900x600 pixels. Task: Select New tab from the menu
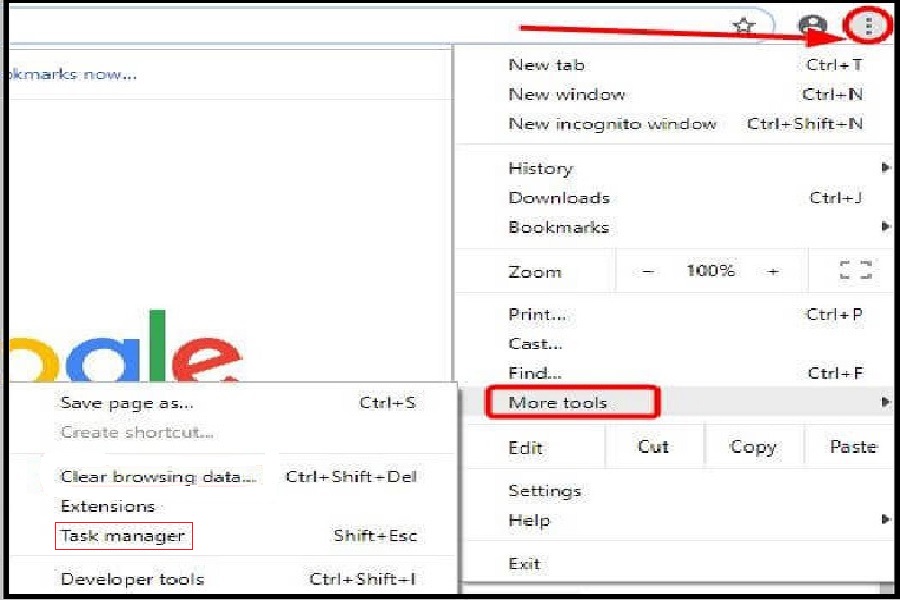(546, 65)
